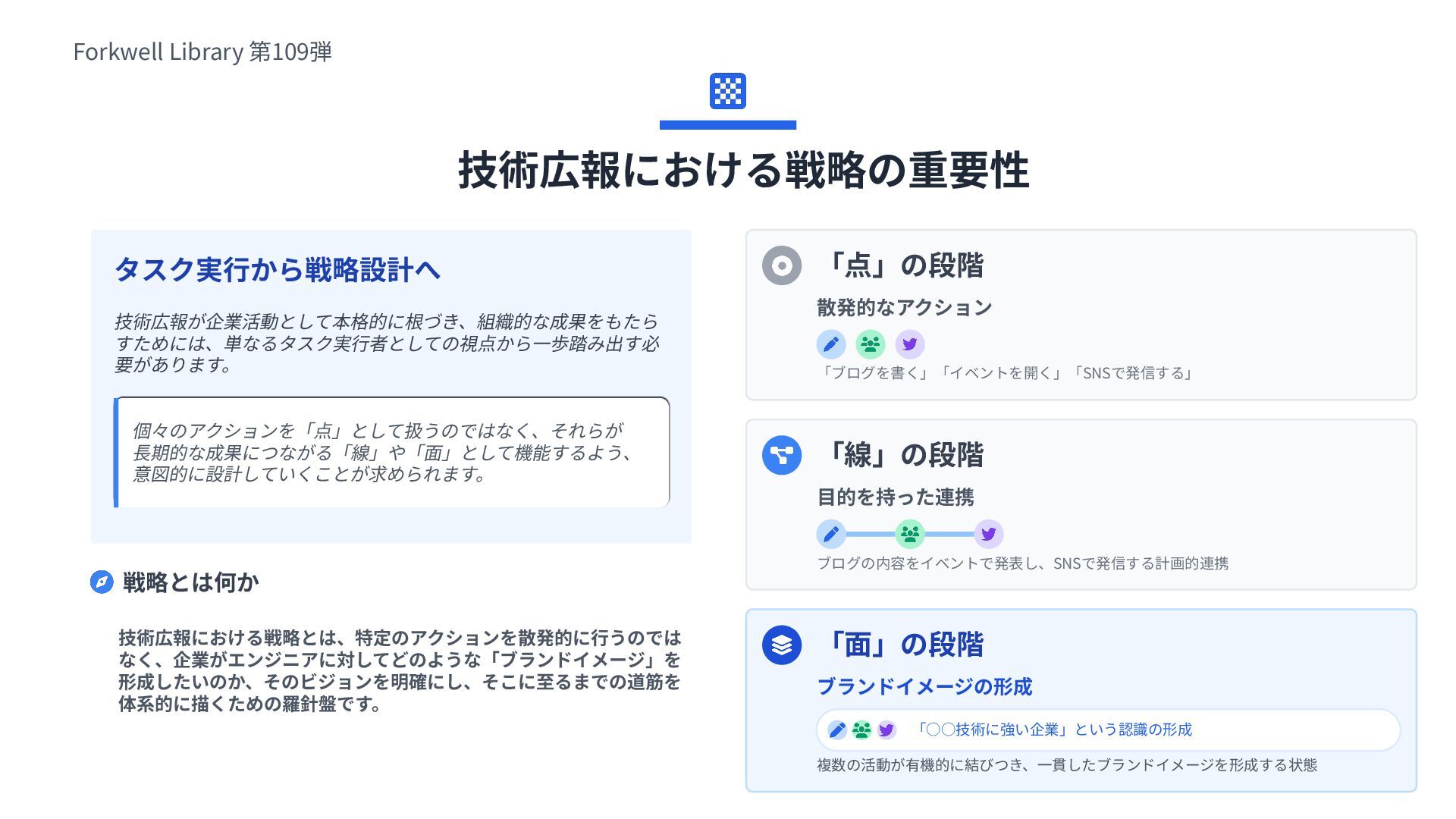
Task: Click the green people icon under 散発的なアクション
Action: [x=871, y=344]
